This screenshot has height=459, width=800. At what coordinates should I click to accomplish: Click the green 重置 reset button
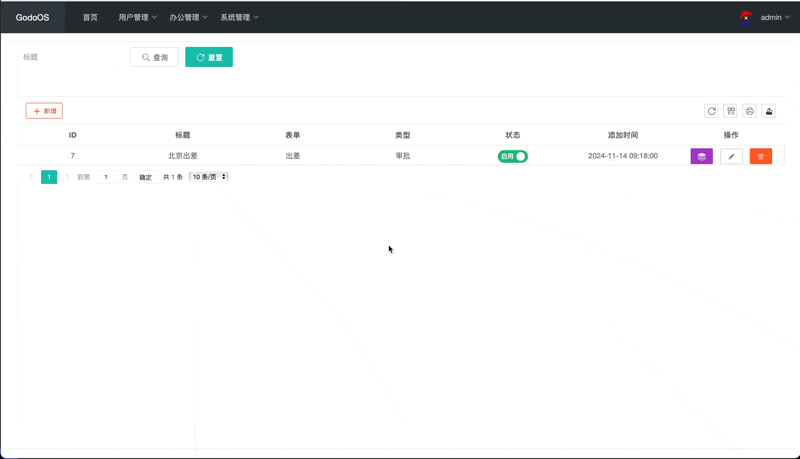209,57
